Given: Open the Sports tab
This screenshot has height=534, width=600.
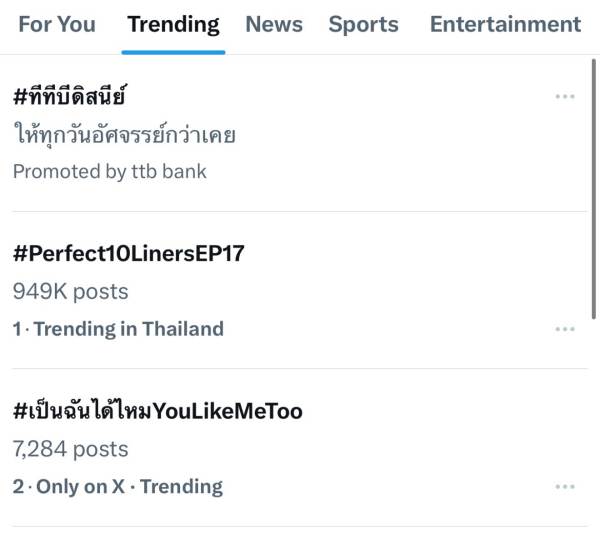Looking at the screenshot, I should tap(363, 24).
